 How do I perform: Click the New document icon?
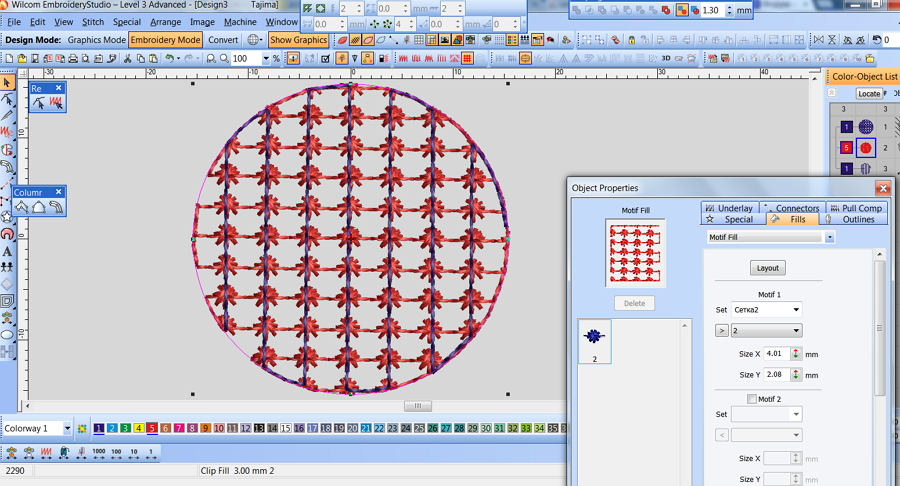point(8,59)
